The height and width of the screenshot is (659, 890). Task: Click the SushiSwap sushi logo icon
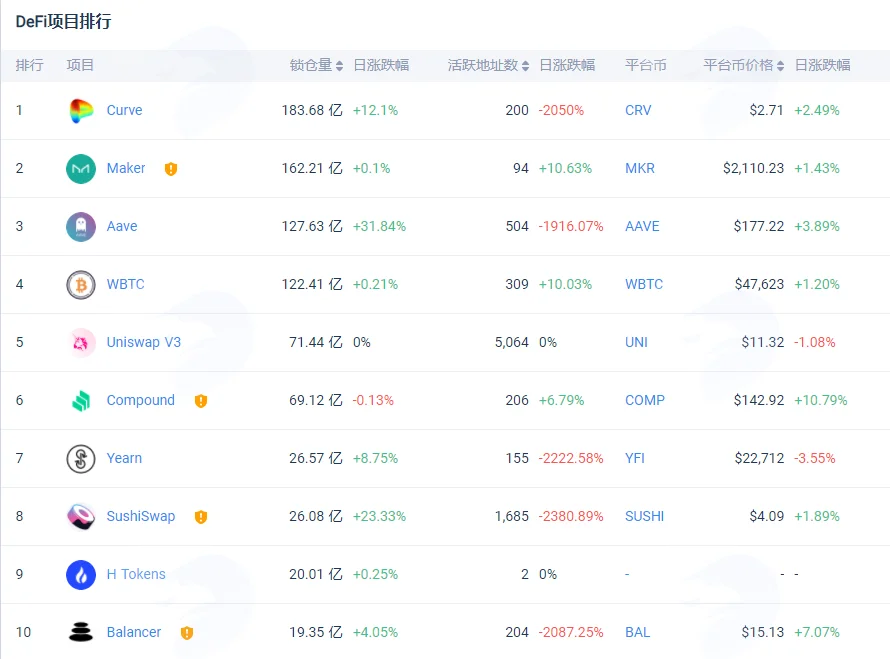[81, 517]
